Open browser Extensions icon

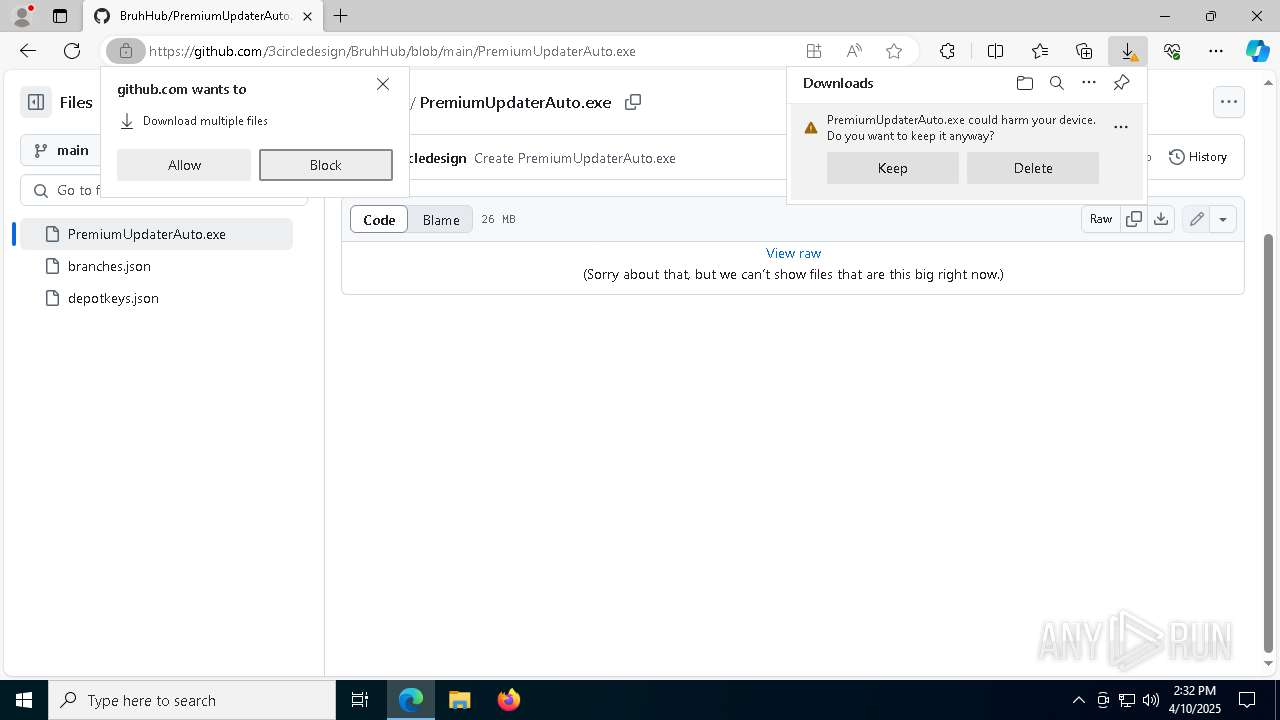click(x=947, y=51)
